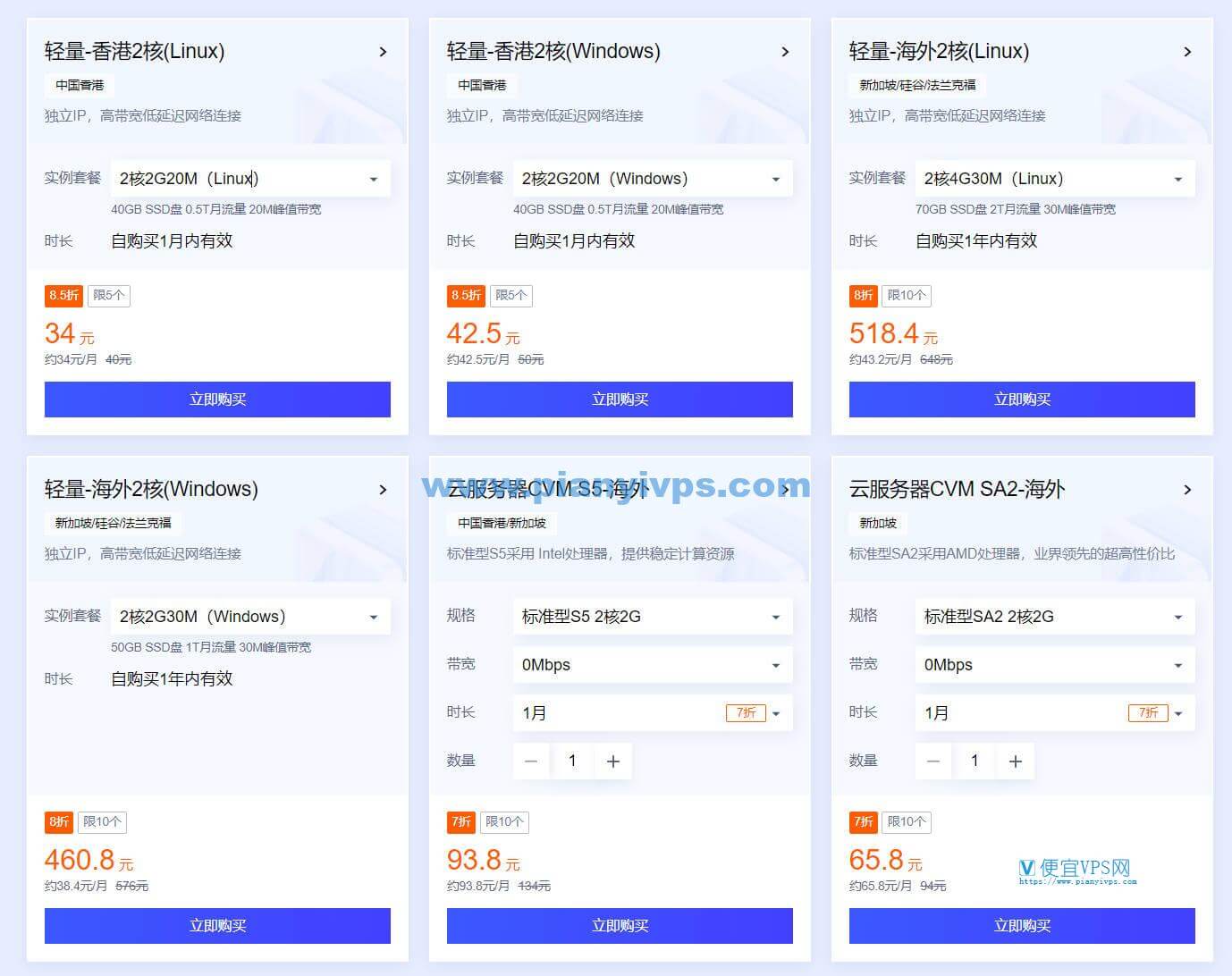Decrease quantity with minus in CVM SA2 card
This screenshot has height=976, width=1232.
(933, 761)
